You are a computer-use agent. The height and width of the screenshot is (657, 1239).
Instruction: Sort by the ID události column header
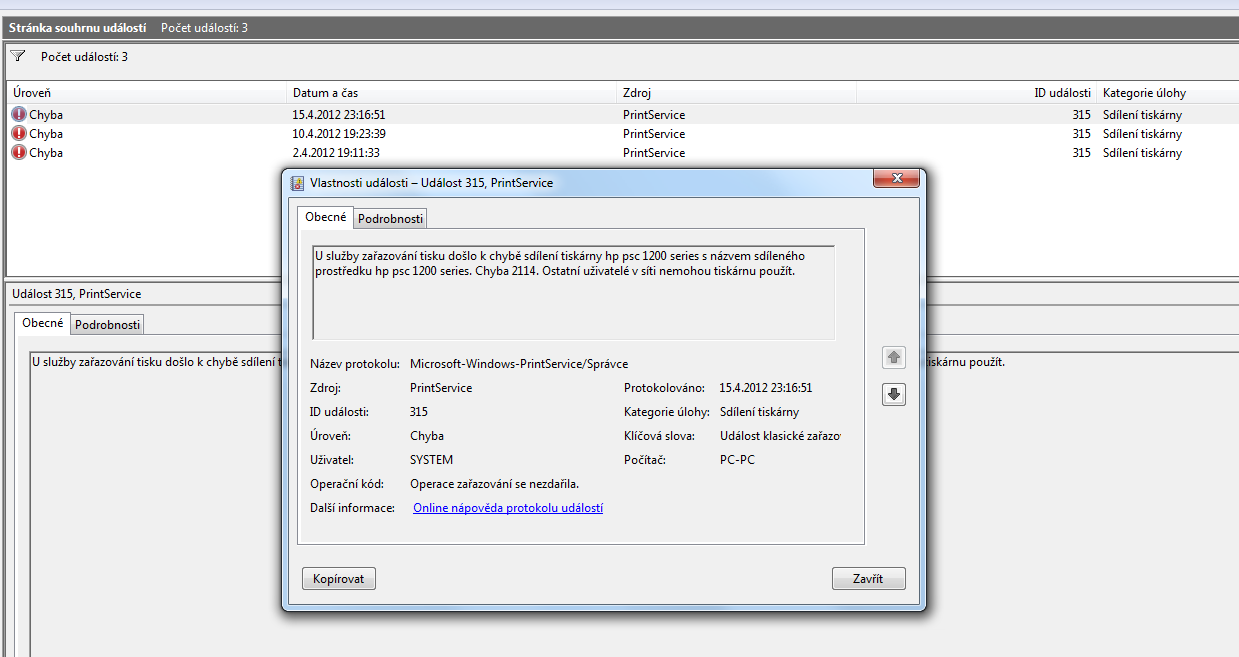tap(976, 93)
